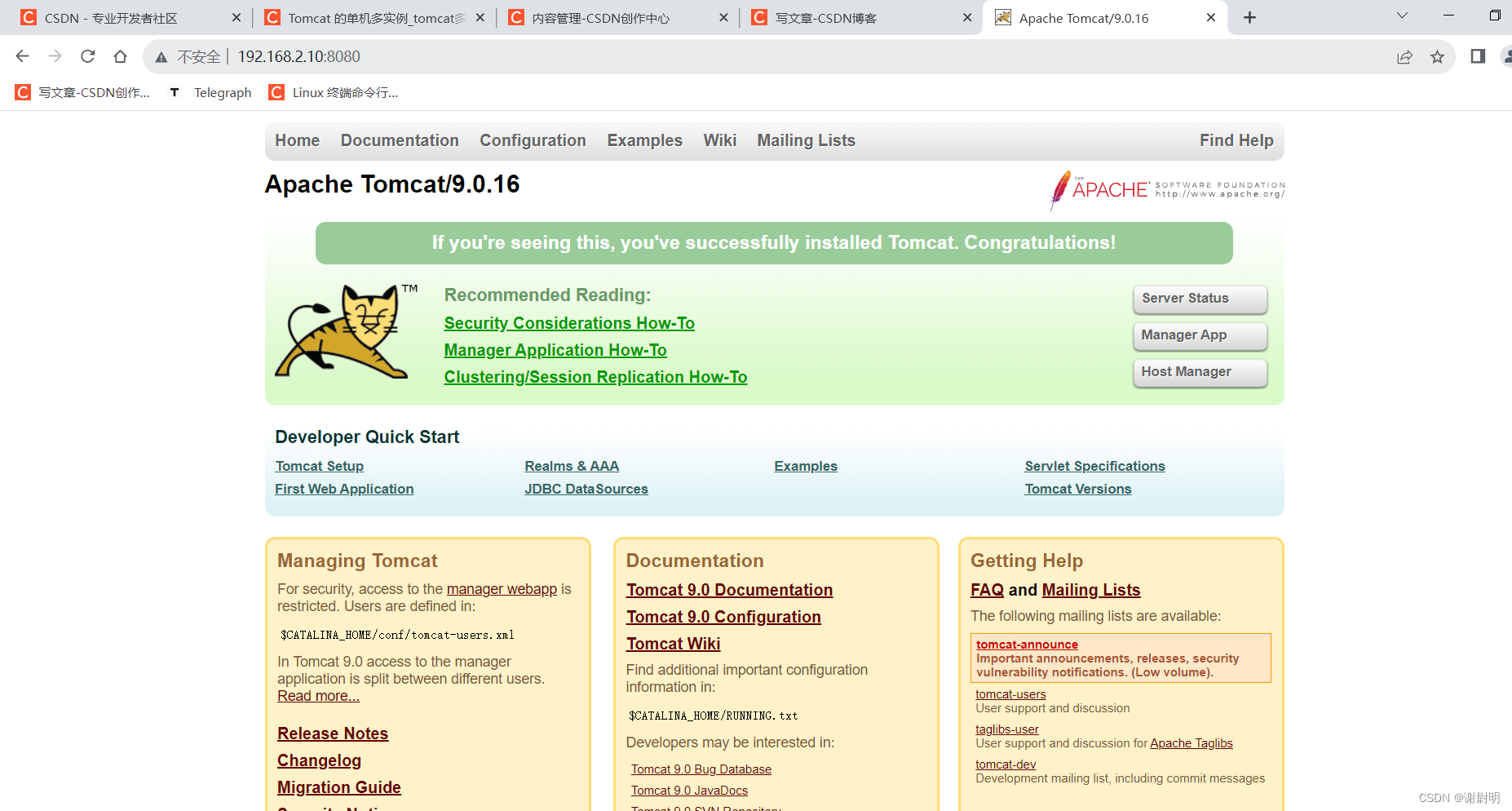1512x811 pixels.
Task: Switch to the 写文章-CSDN博客 tab
Action: (861, 18)
